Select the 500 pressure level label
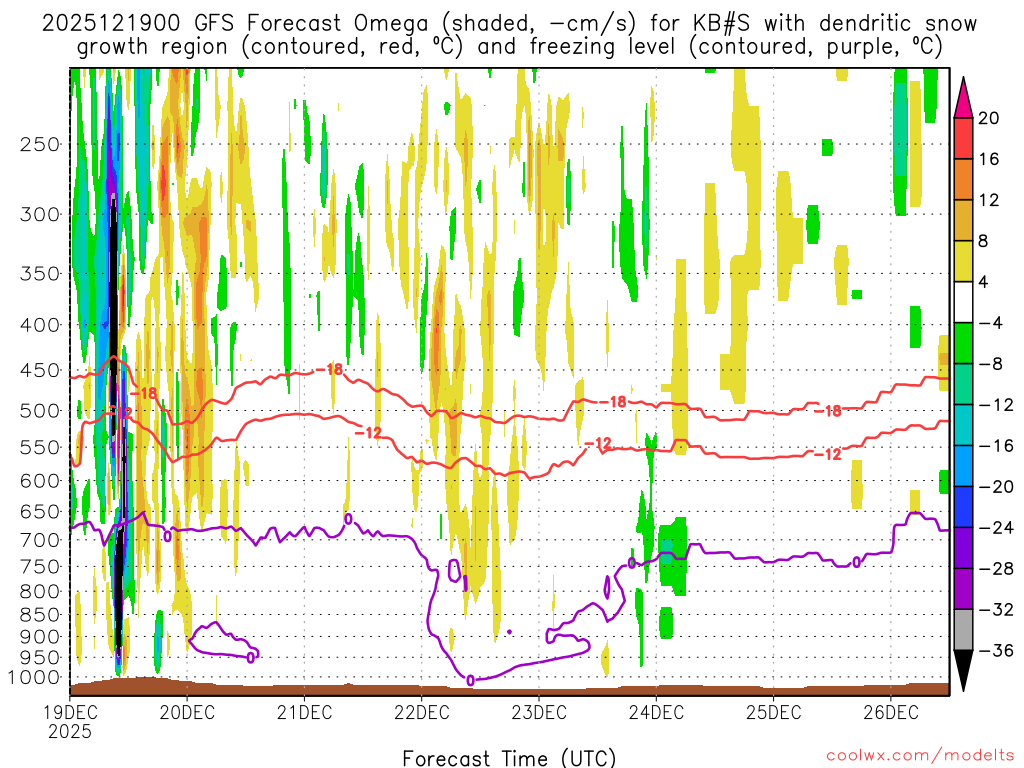Screen dimensions: 1024x768 click(40, 411)
